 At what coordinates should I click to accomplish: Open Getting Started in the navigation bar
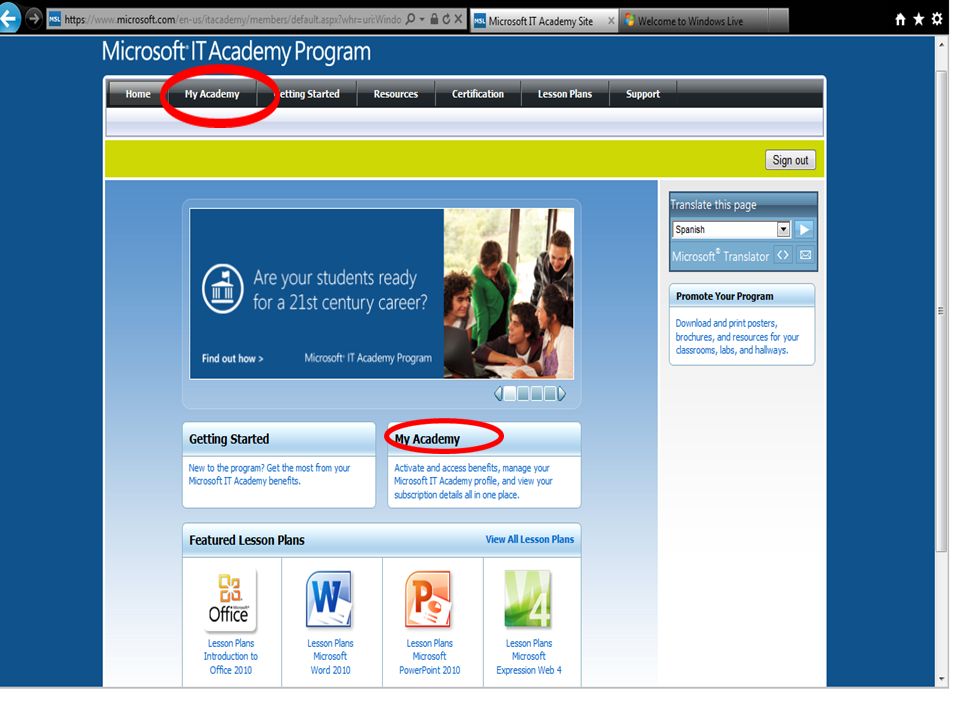point(309,94)
